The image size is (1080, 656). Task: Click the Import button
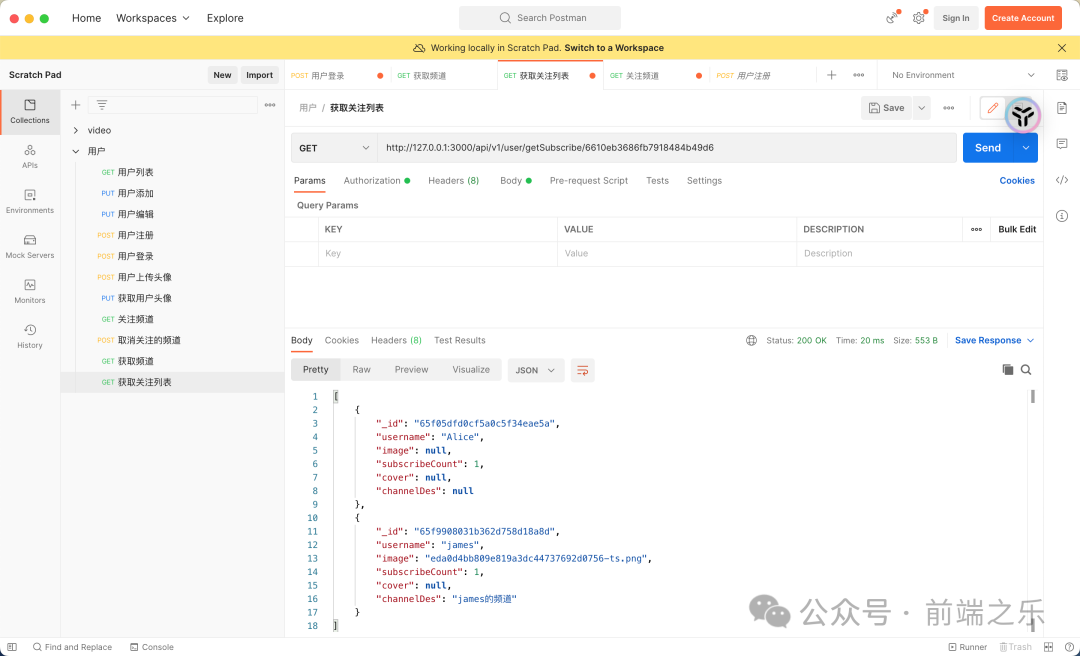(260, 75)
